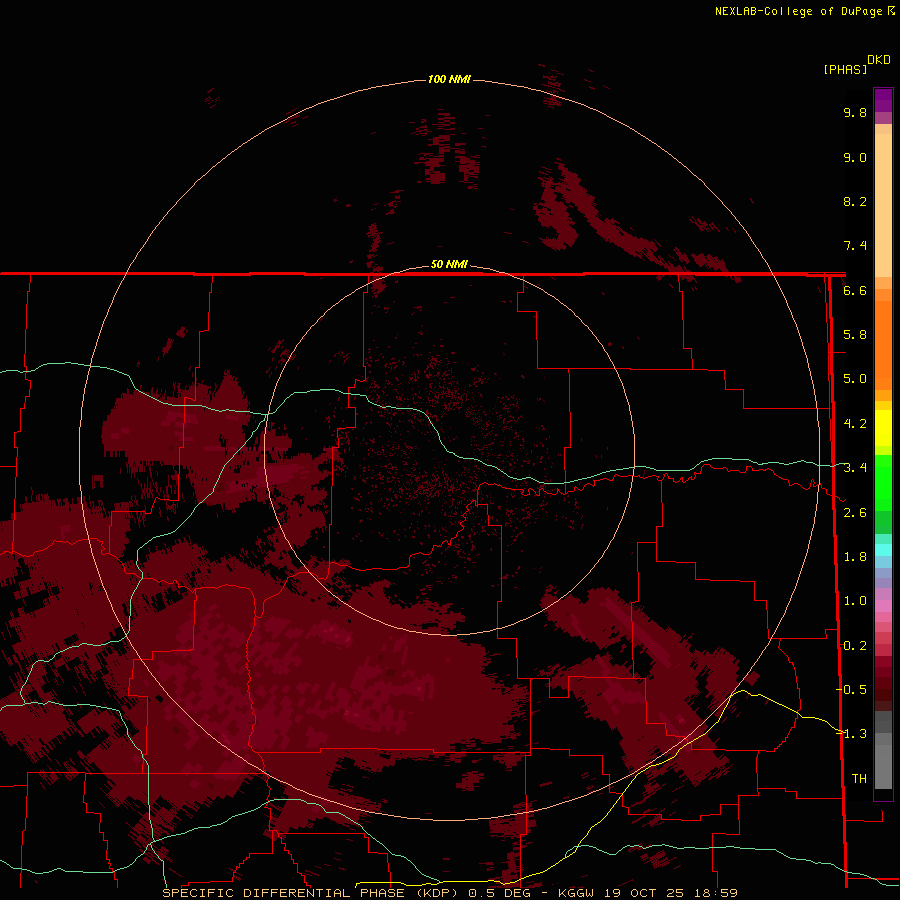Click the 0.2 scale label
900x900 pixels.
tap(855, 646)
